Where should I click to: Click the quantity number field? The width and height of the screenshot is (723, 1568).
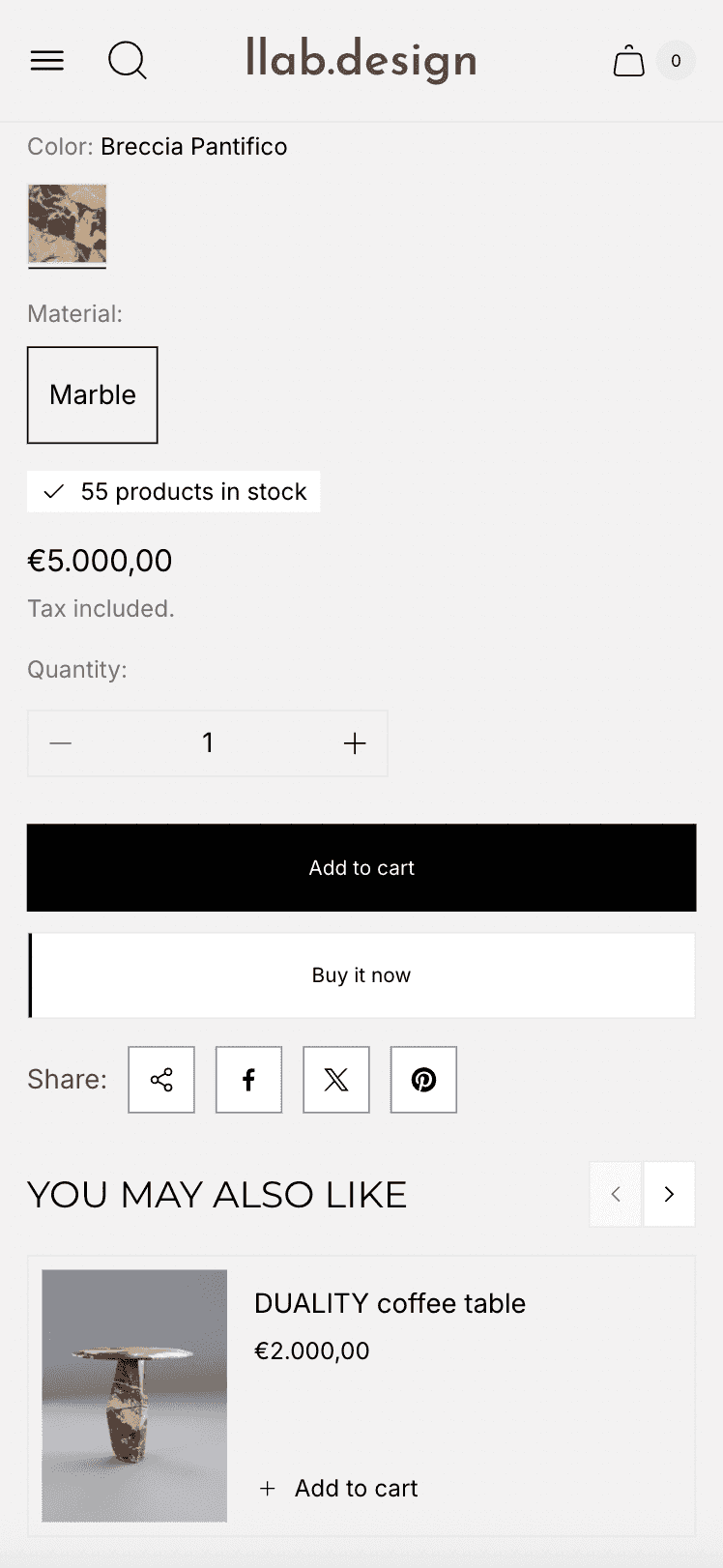[208, 743]
